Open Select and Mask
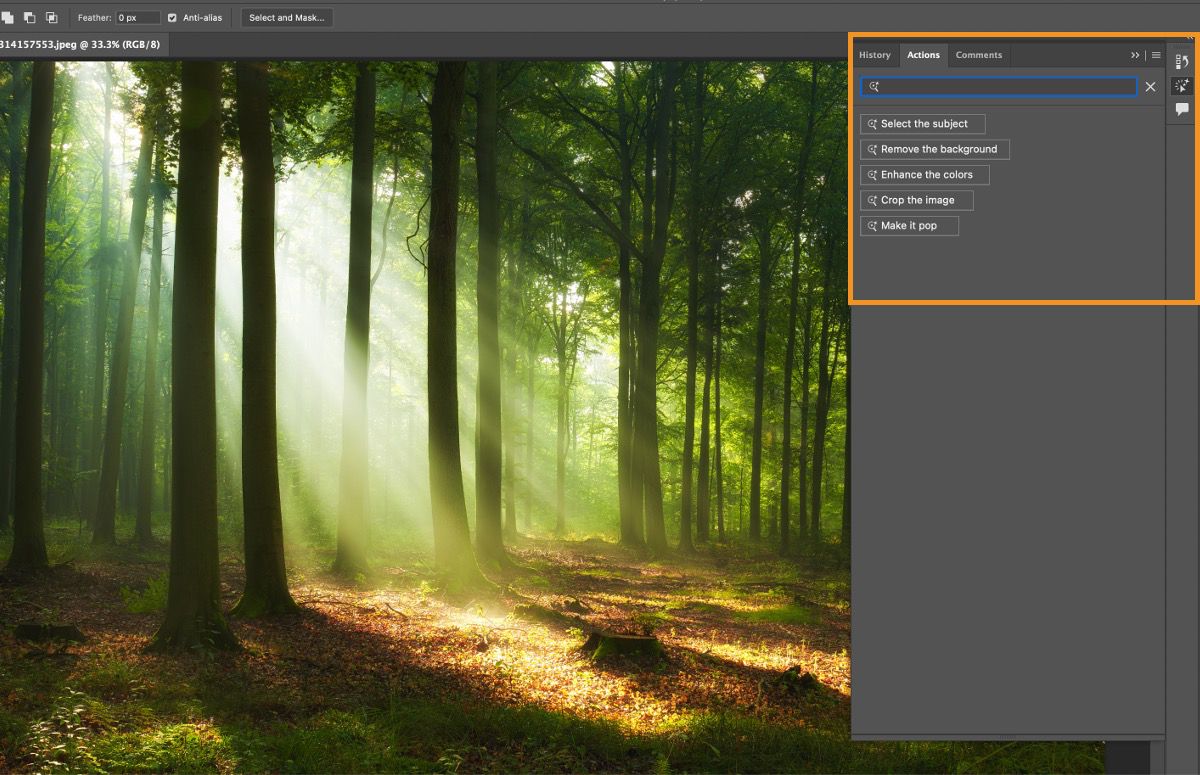This screenshot has height=775, width=1200. coord(287,17)
